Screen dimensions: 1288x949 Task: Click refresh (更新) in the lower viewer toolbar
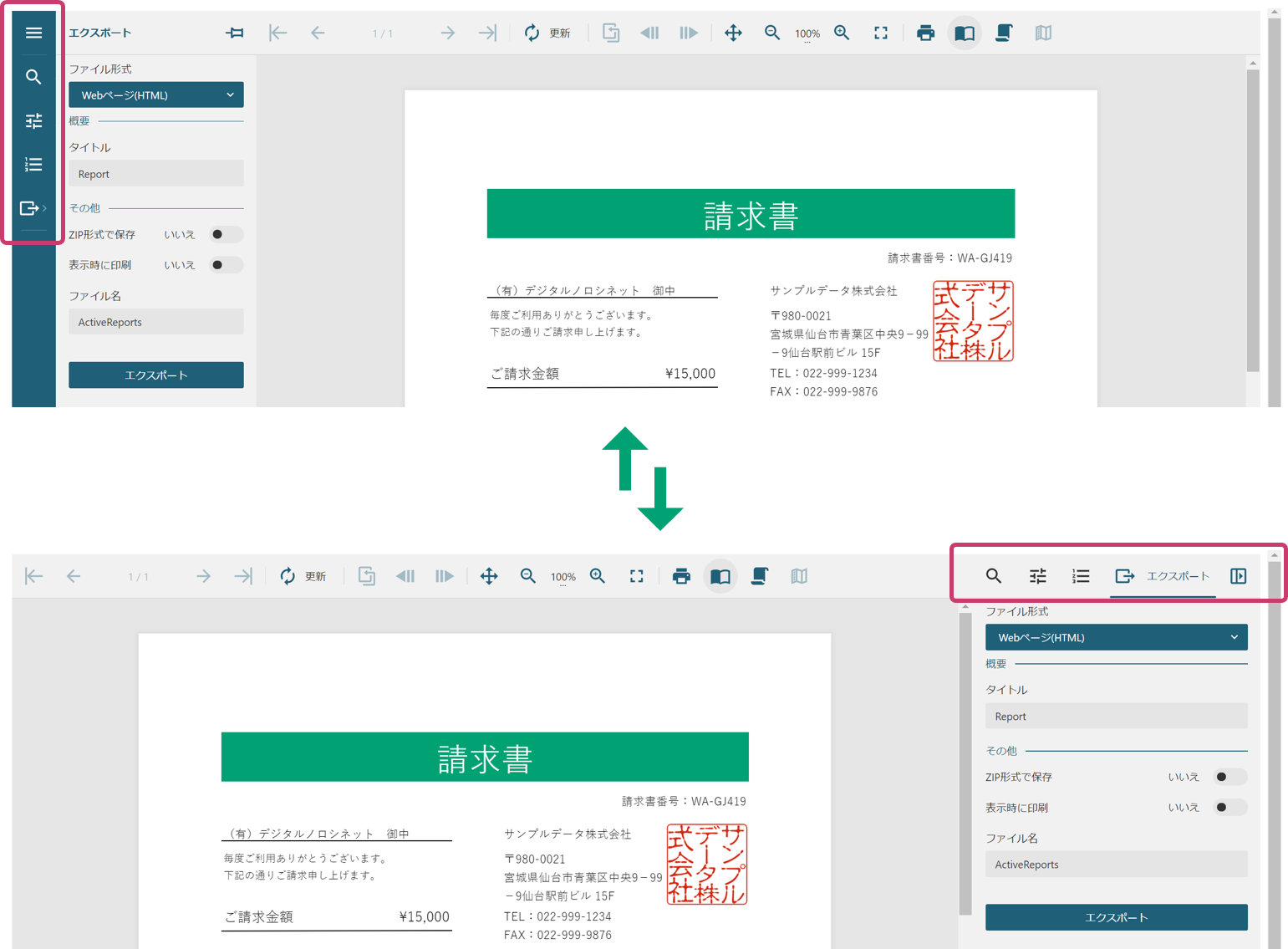point(303,576)
